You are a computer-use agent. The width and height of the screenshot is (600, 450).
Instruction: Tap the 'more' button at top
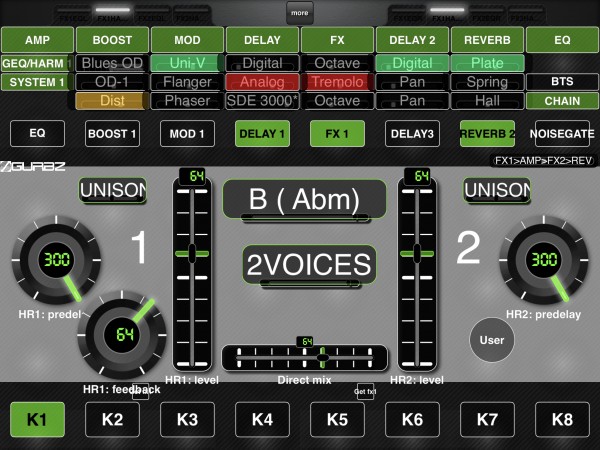point(300,13)
